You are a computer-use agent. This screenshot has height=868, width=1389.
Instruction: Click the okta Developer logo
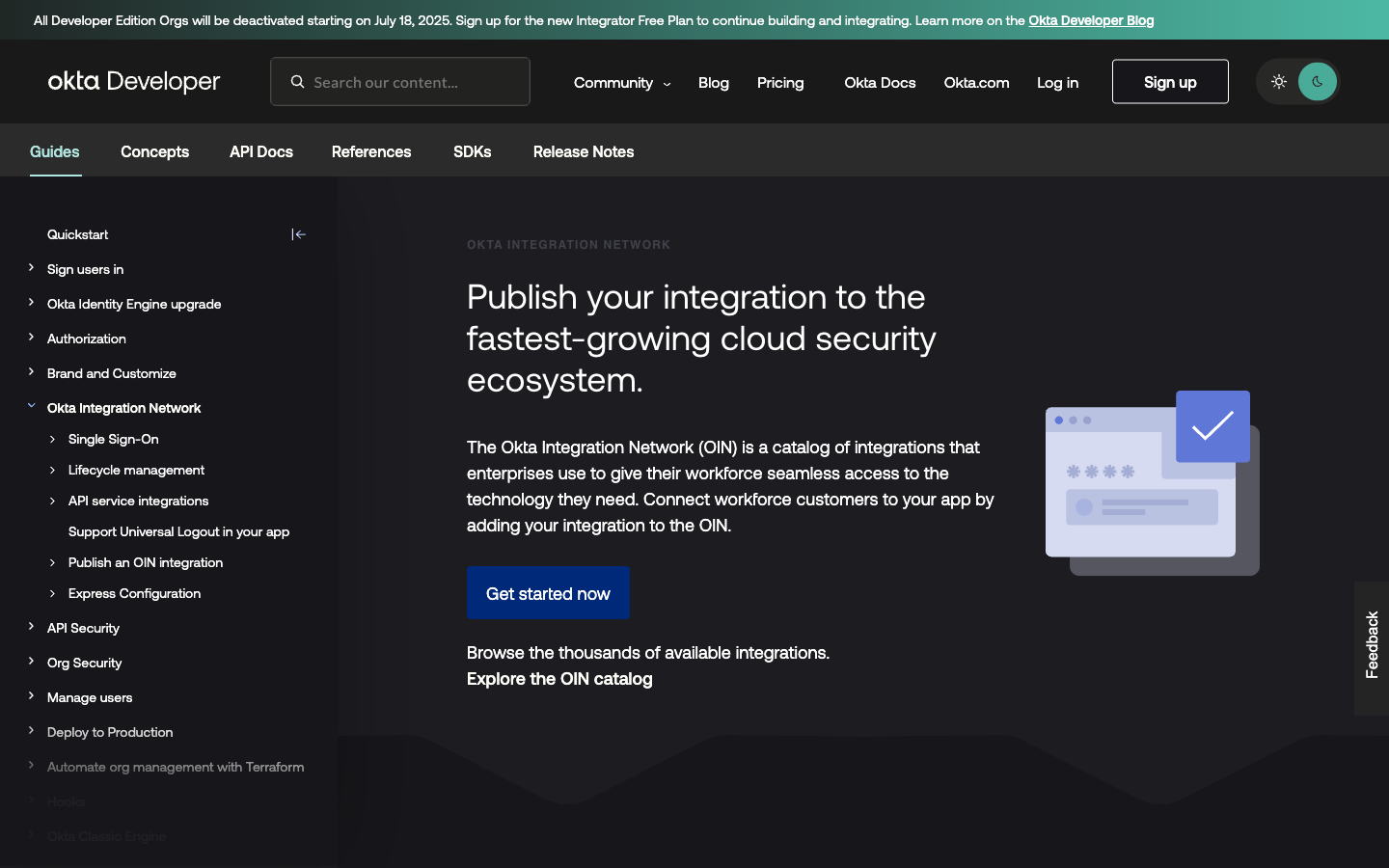click(134, 82)
